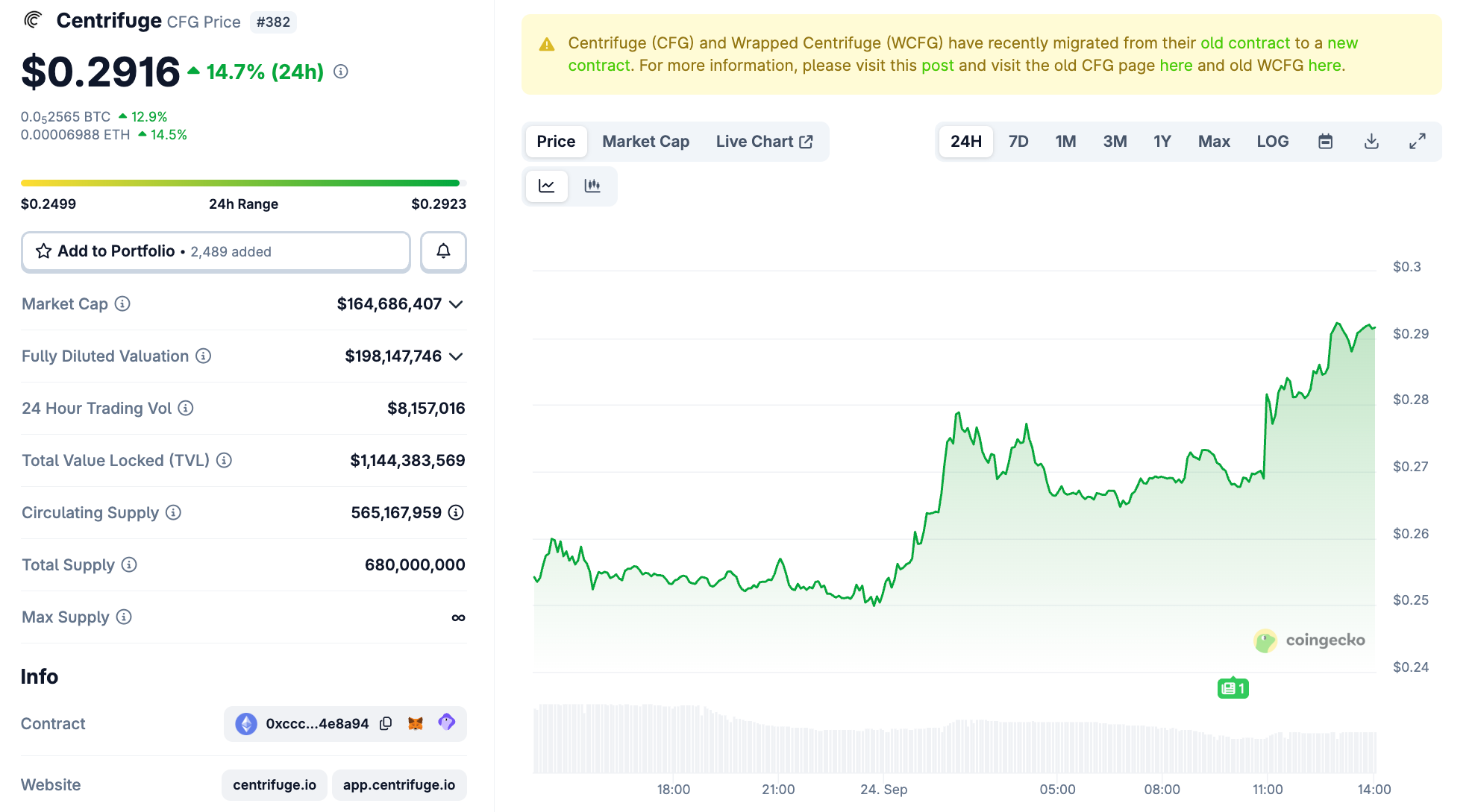Open the calendar date range picker
Viewport: 1475px width, 812px height.
tap(1325, 142)
